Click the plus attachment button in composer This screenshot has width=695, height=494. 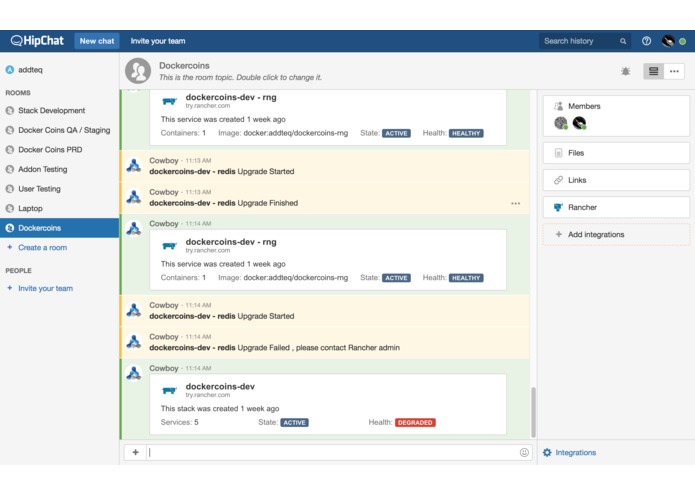pos(136,452)
